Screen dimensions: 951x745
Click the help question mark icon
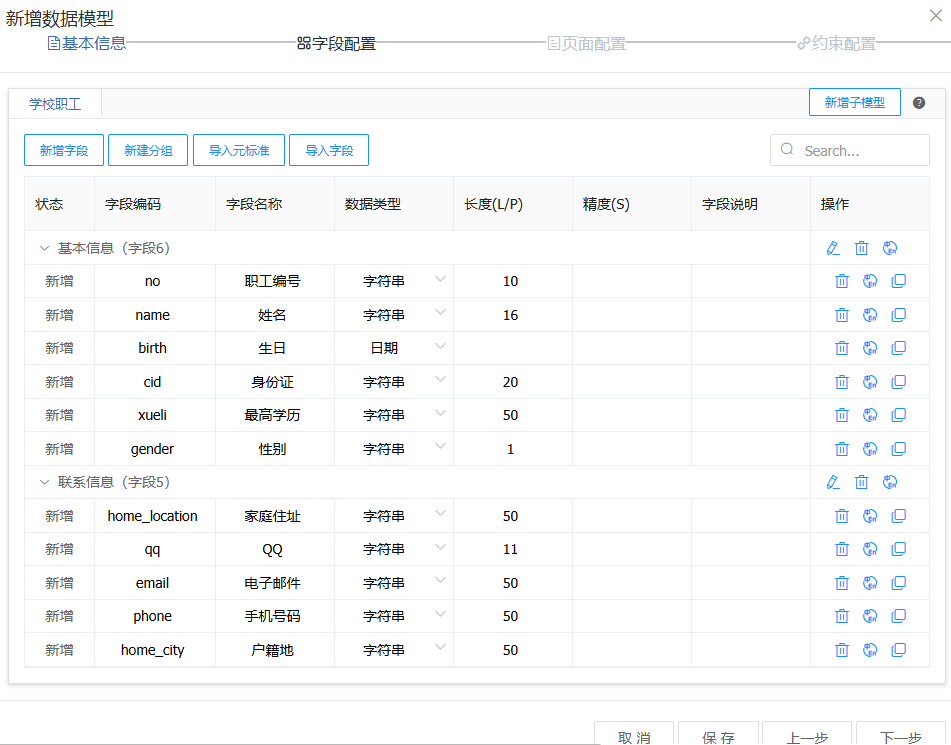[x=919, y=103]
